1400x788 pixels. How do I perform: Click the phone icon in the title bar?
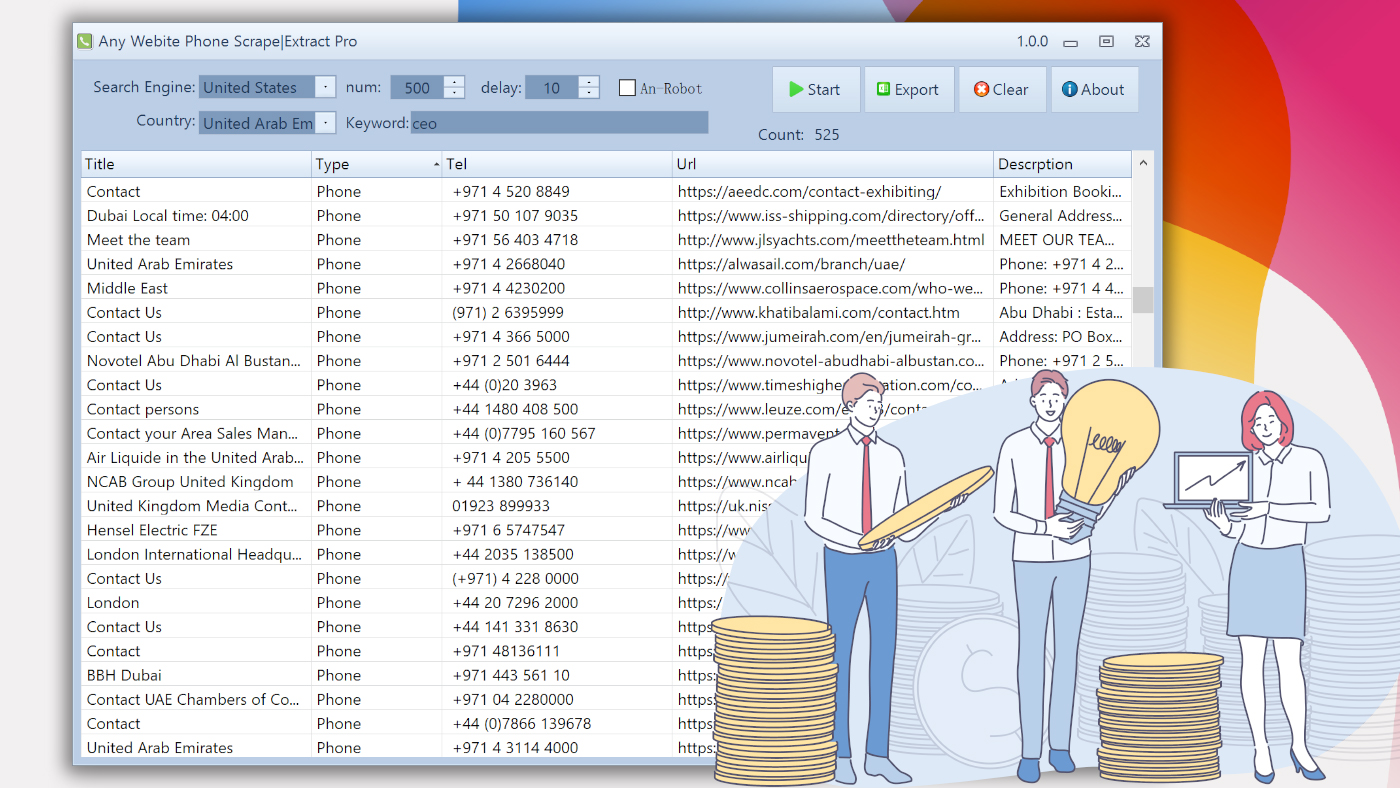pos(83,41)
